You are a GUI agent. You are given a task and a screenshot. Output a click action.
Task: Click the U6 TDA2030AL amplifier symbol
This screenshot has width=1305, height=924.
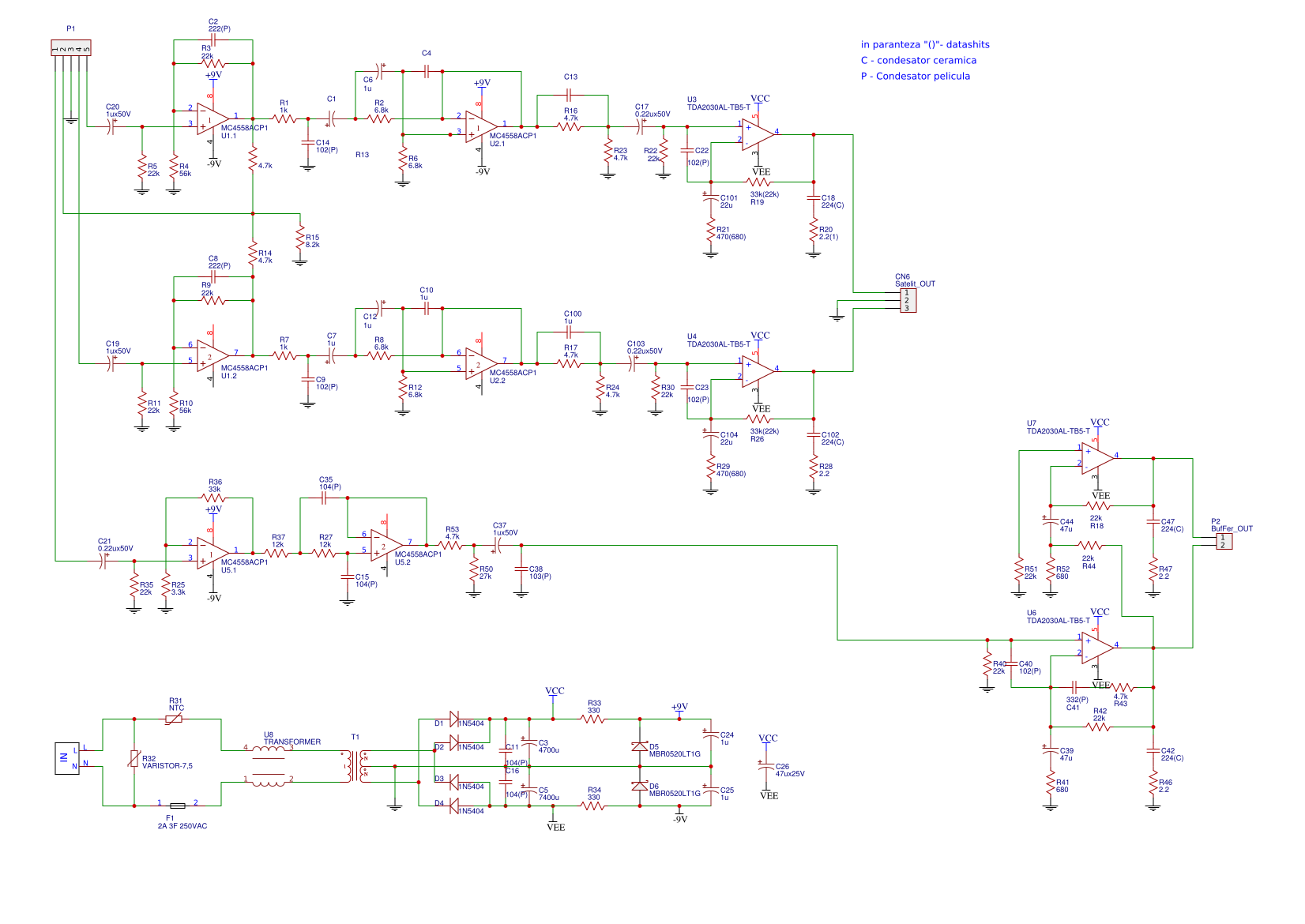[1096, 648]
